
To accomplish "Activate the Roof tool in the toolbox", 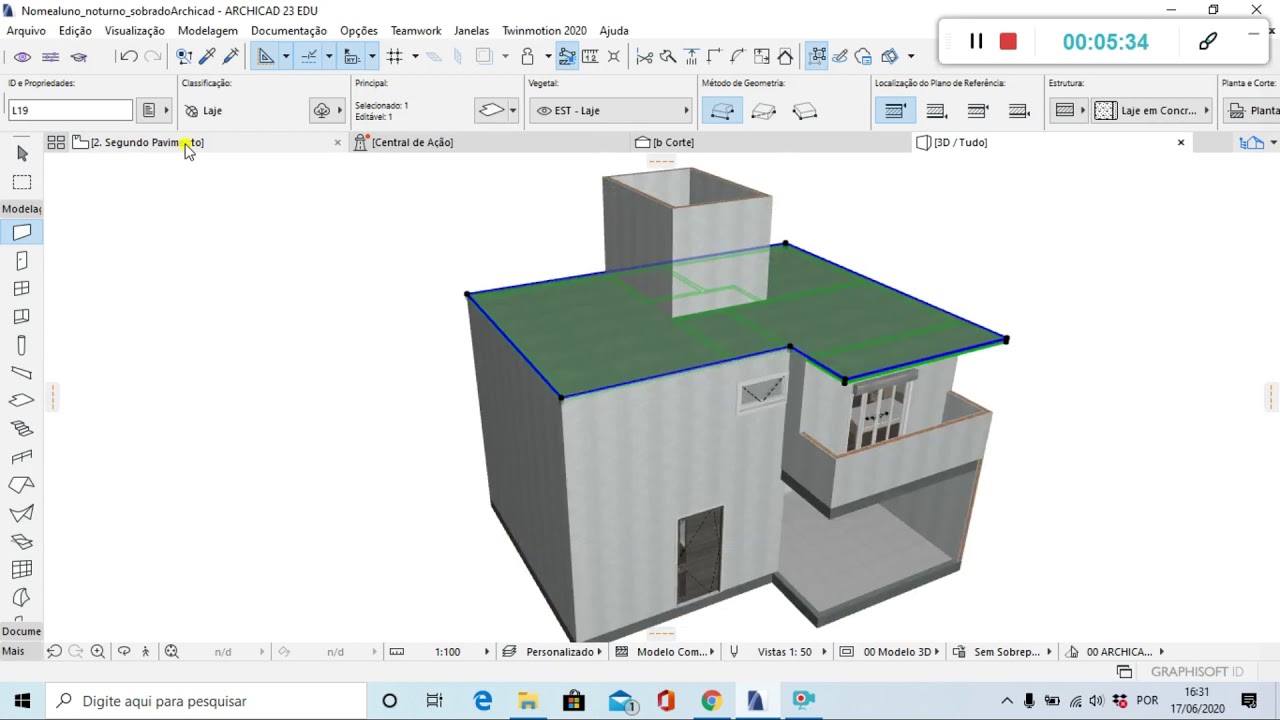I will pos(22,485).
